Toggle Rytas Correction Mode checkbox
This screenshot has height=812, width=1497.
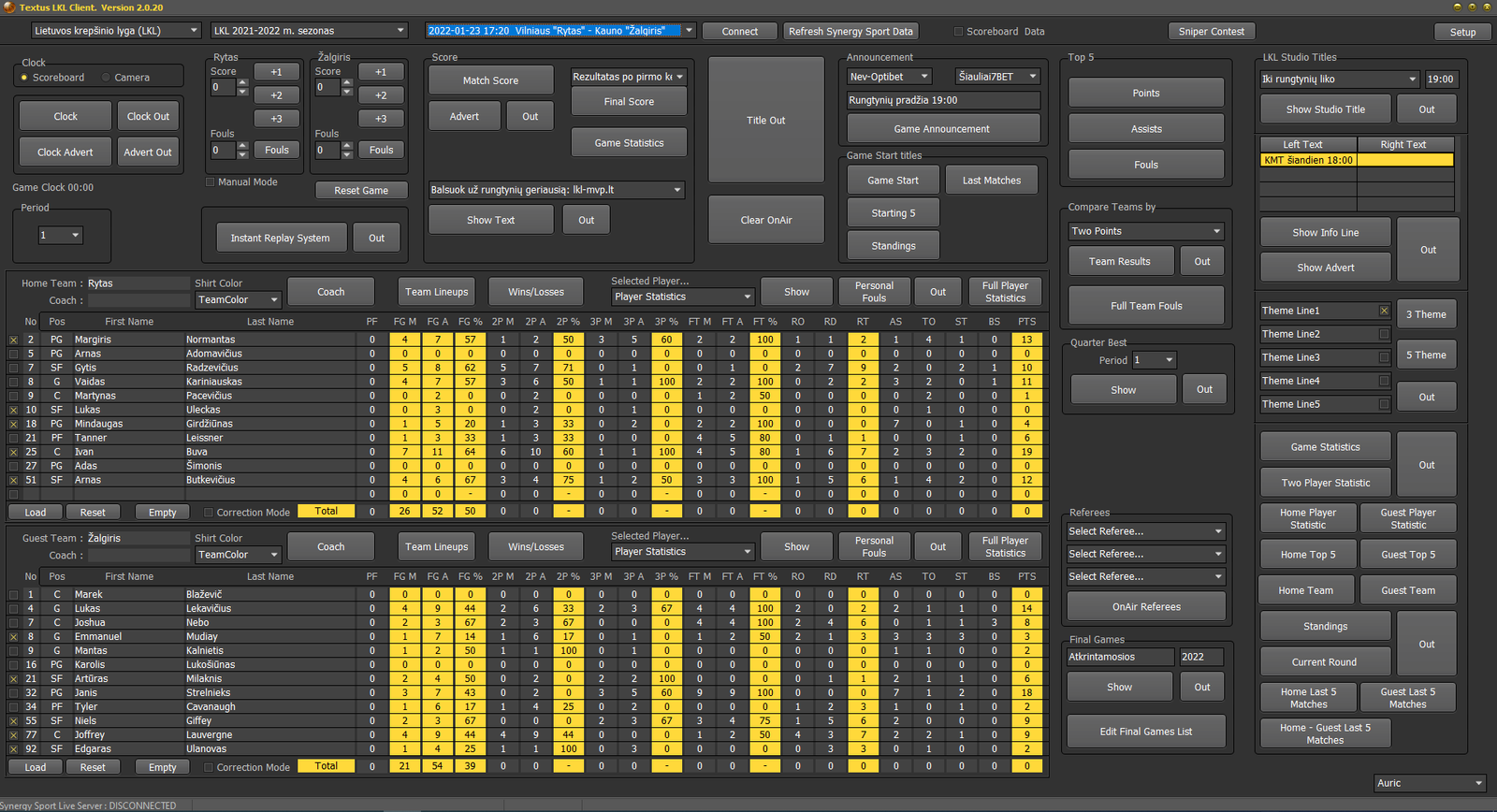click(209, 513)
